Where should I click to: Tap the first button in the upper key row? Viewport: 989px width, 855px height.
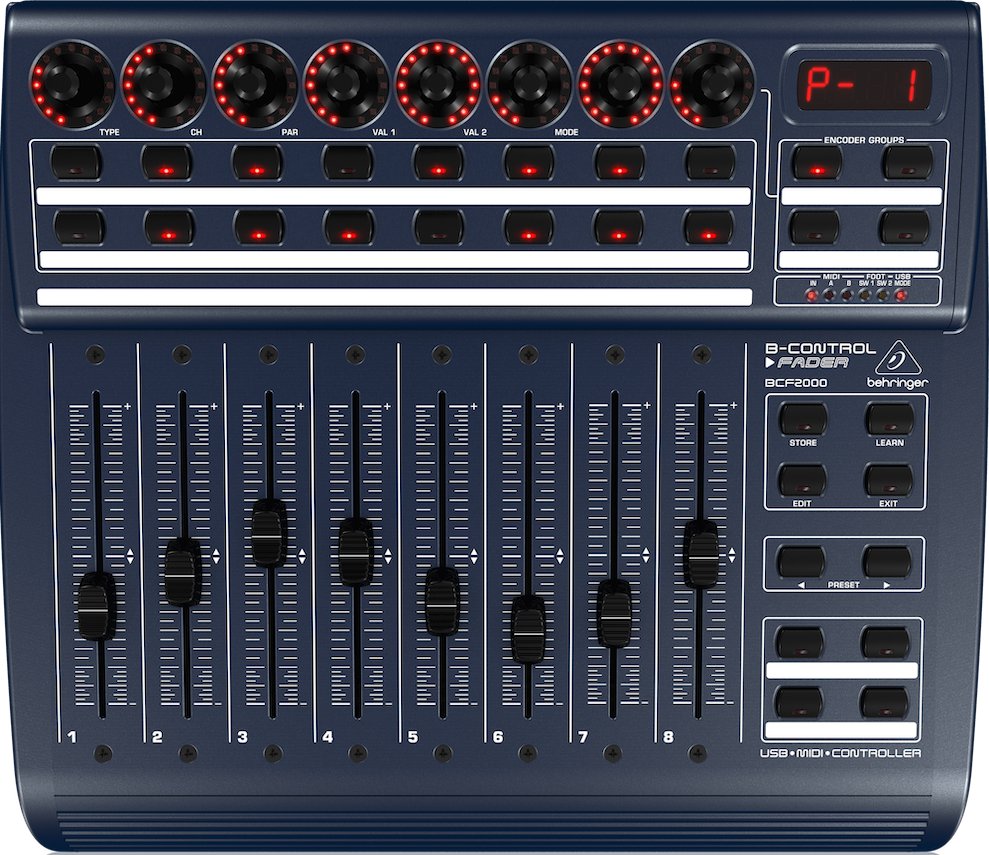pos(76,162)
